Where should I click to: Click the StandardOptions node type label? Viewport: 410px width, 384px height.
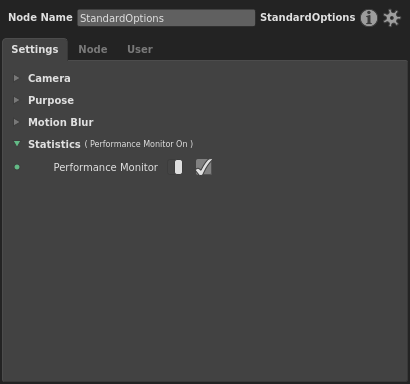click(x=308, y=17)
